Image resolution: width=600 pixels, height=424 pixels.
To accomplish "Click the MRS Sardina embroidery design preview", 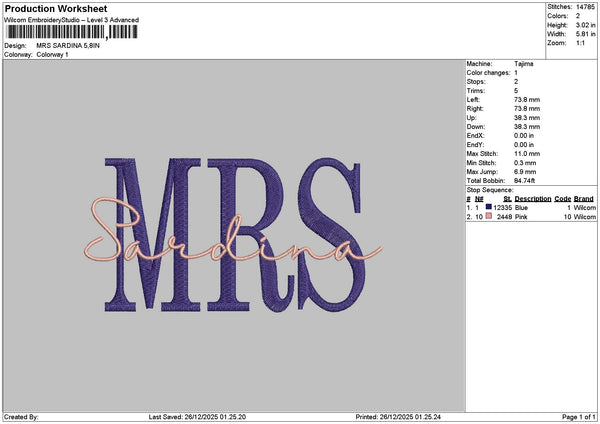I will 233,234.
